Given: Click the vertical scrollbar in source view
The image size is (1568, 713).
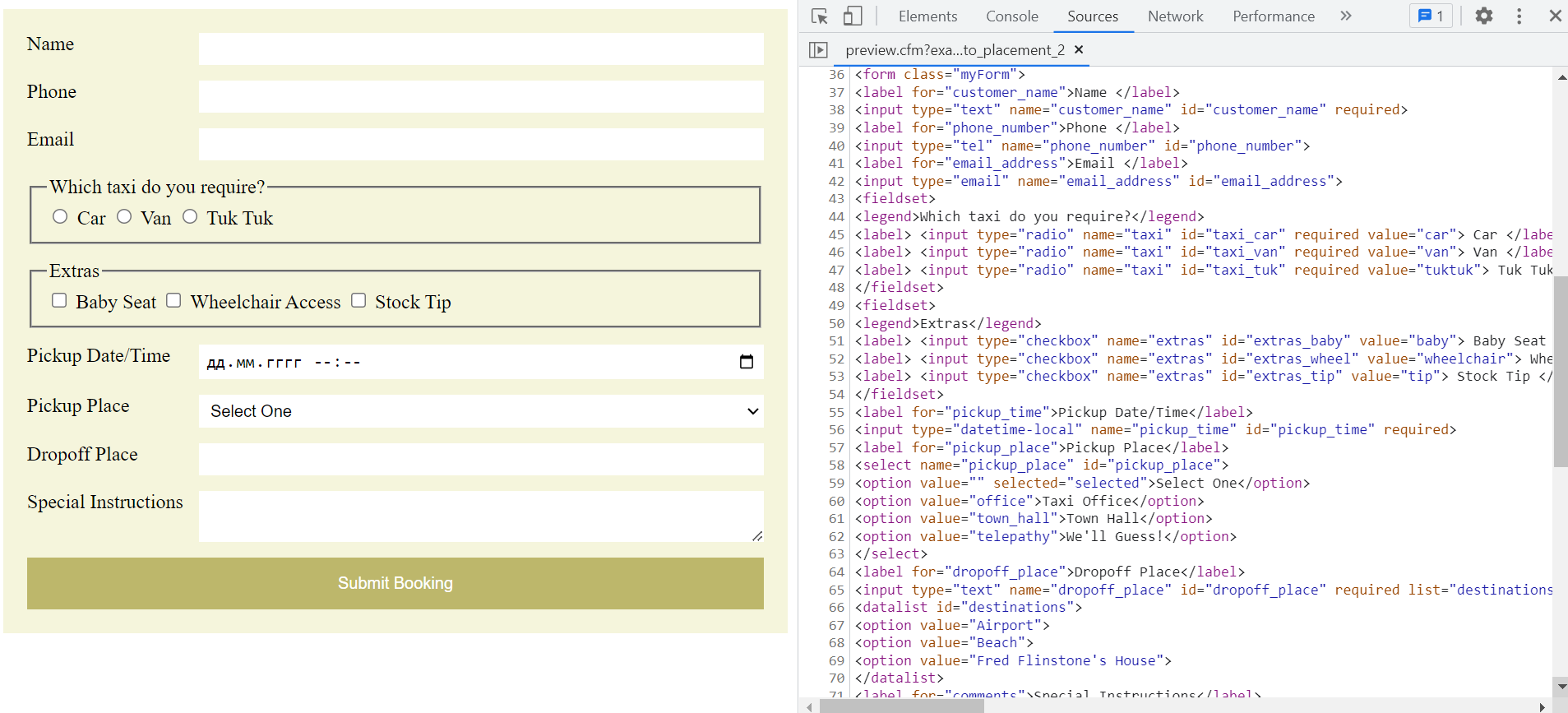Looking at the screenshot, I should coord(1560,372).
